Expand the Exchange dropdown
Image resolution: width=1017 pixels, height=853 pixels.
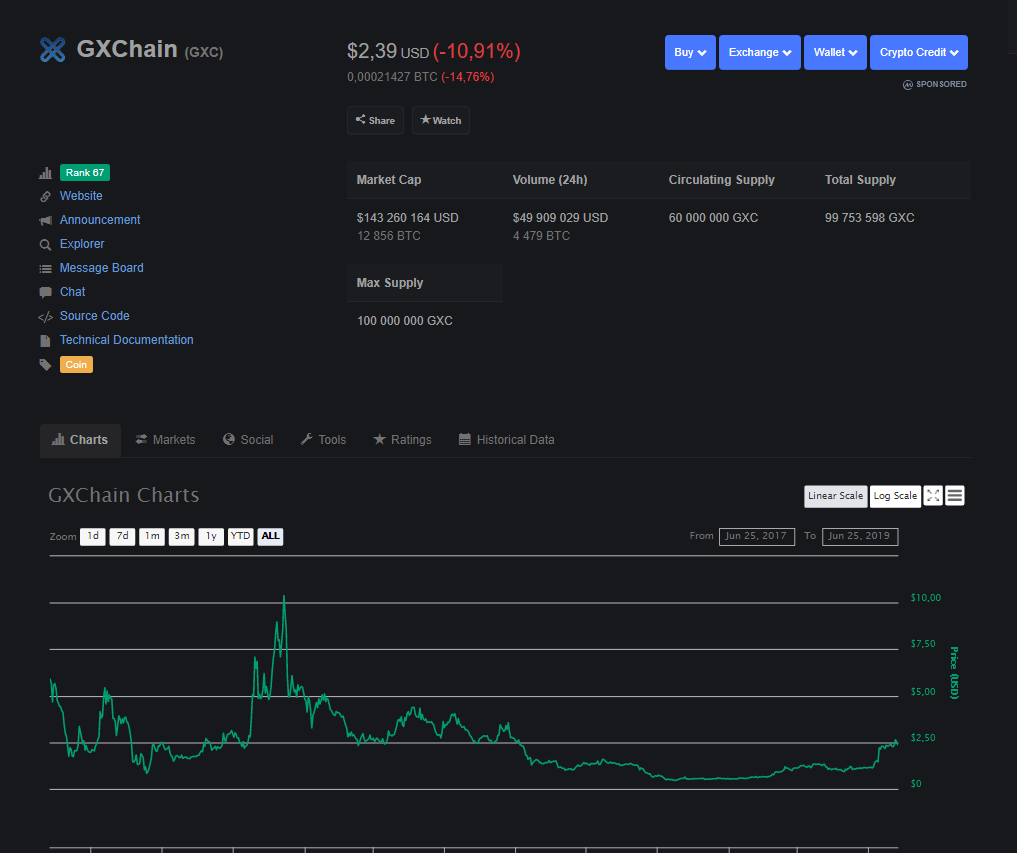[760, 53]
